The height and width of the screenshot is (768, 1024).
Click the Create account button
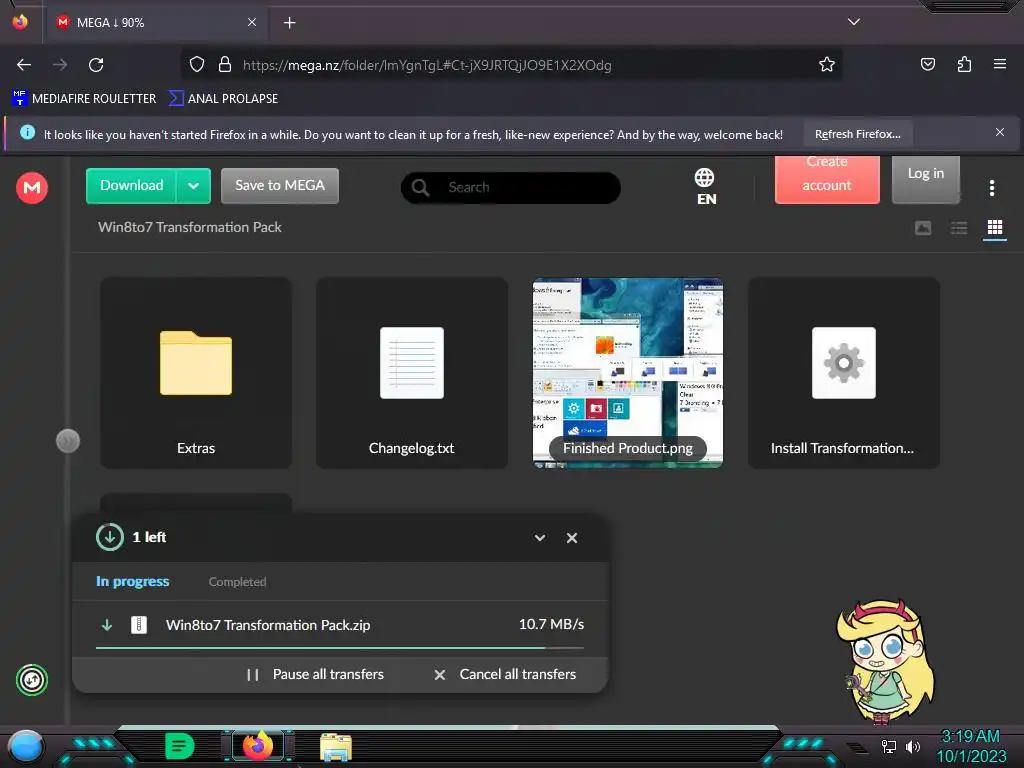pos(827,179)
